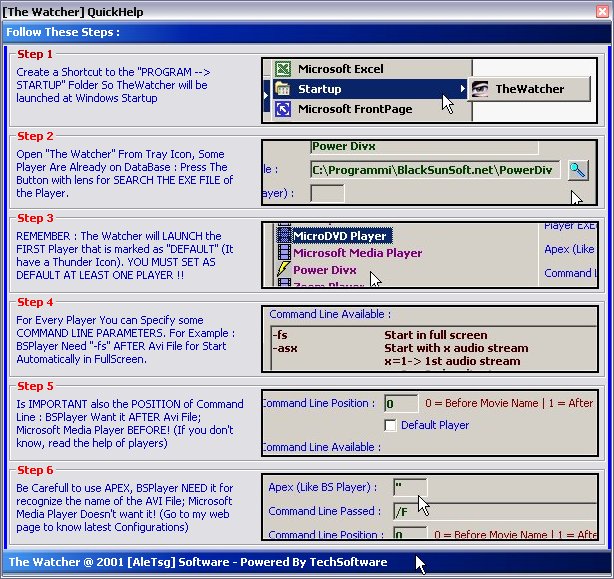Image resolution: width=614 pixels, height=579 pixels.
Task: Click 'Start in full screen' description
Action: click(x=436, y=335)
